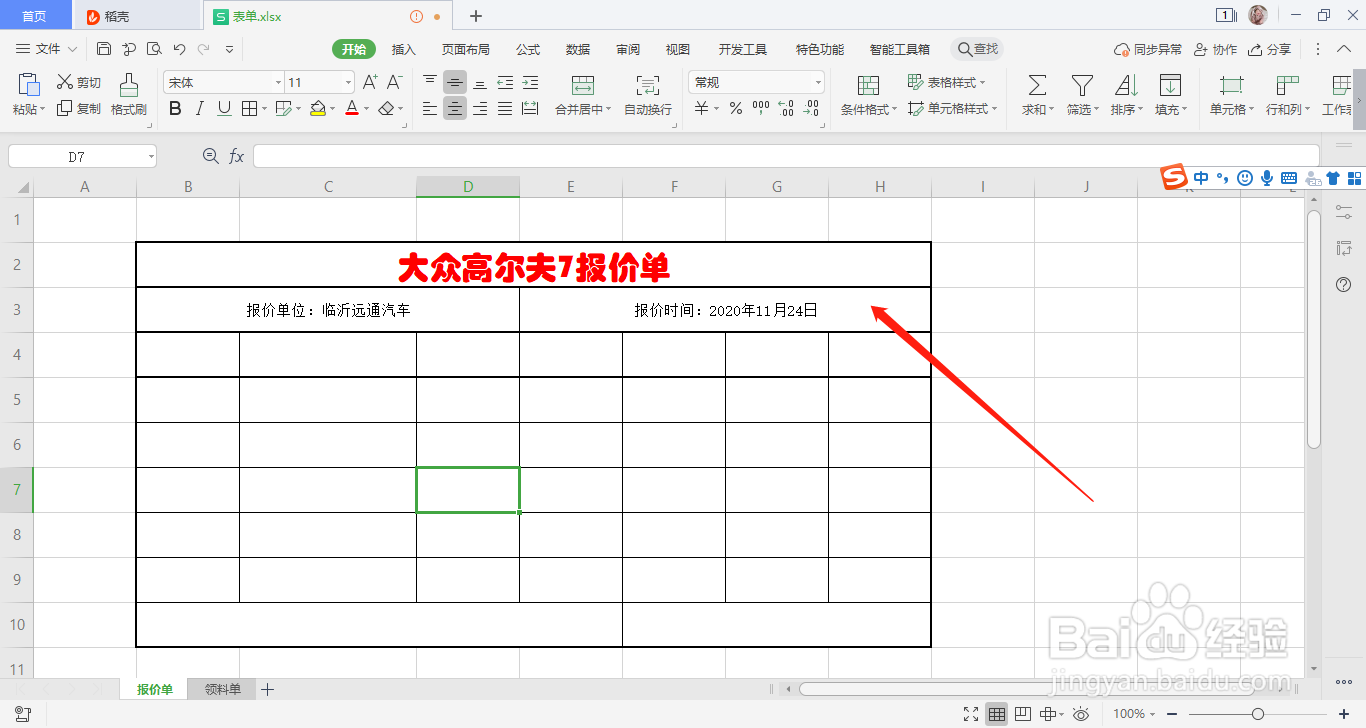This screenshot has height=728, width=1366.
Task: Click the formula bar input field
Action: [786, 156]
